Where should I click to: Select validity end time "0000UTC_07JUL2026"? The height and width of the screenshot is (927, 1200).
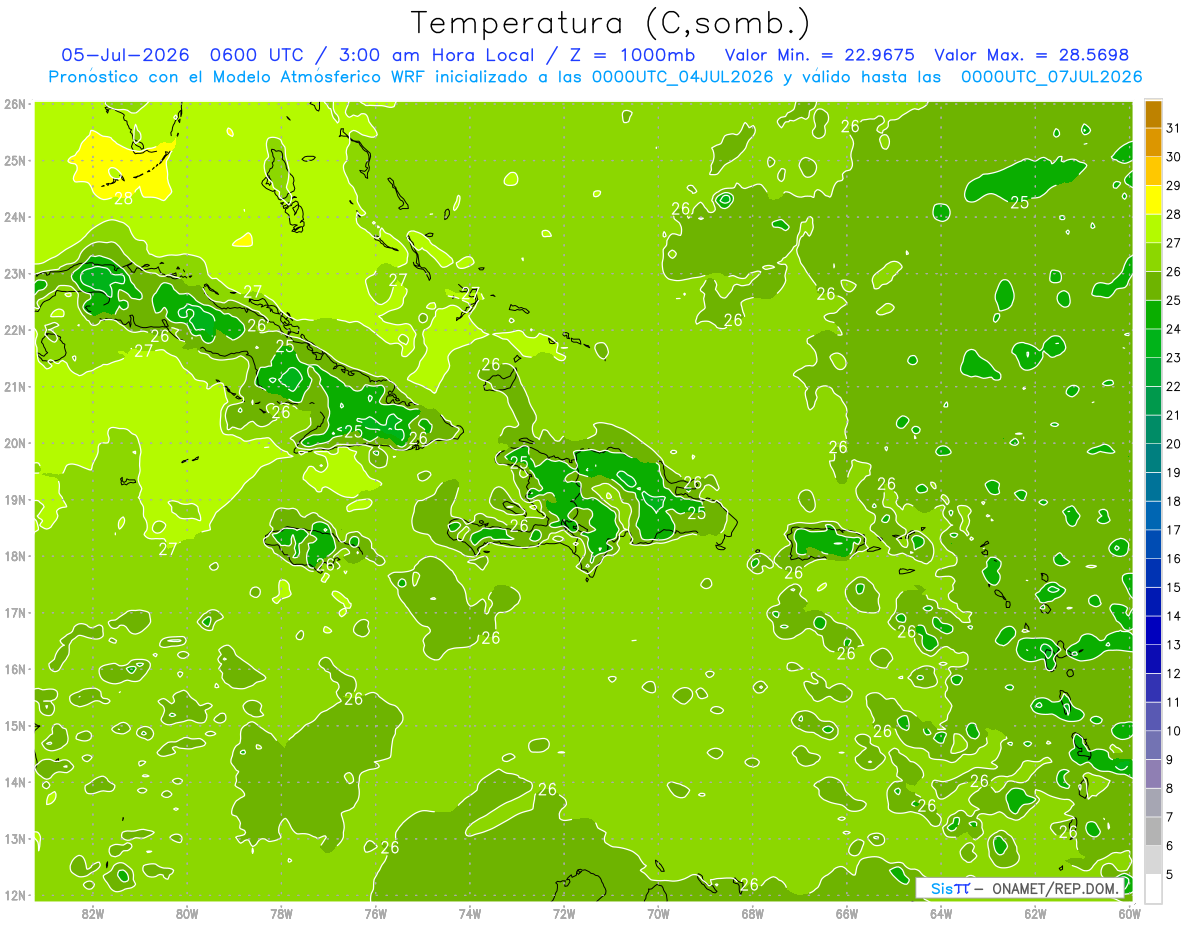1051,77
